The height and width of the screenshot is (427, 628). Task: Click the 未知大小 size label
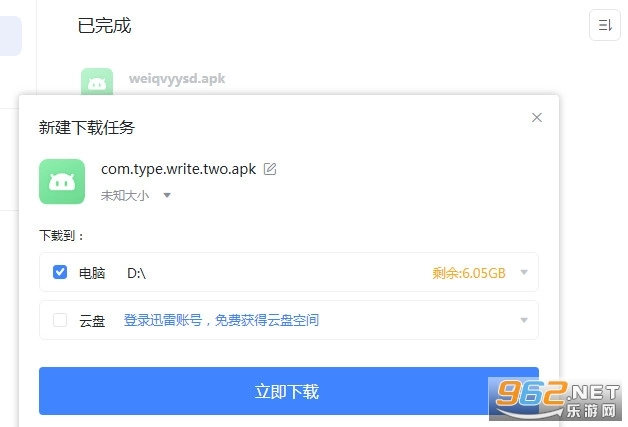pyautogui.click(x=125, y=195)
